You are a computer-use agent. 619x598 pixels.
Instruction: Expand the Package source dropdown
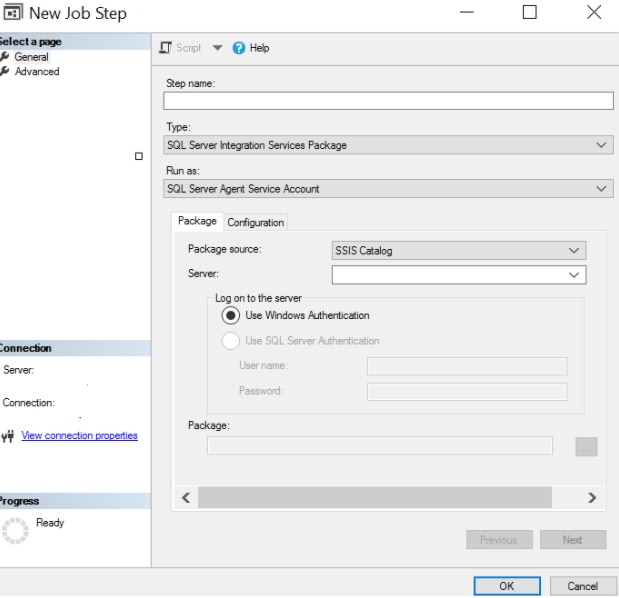(574, 251)
